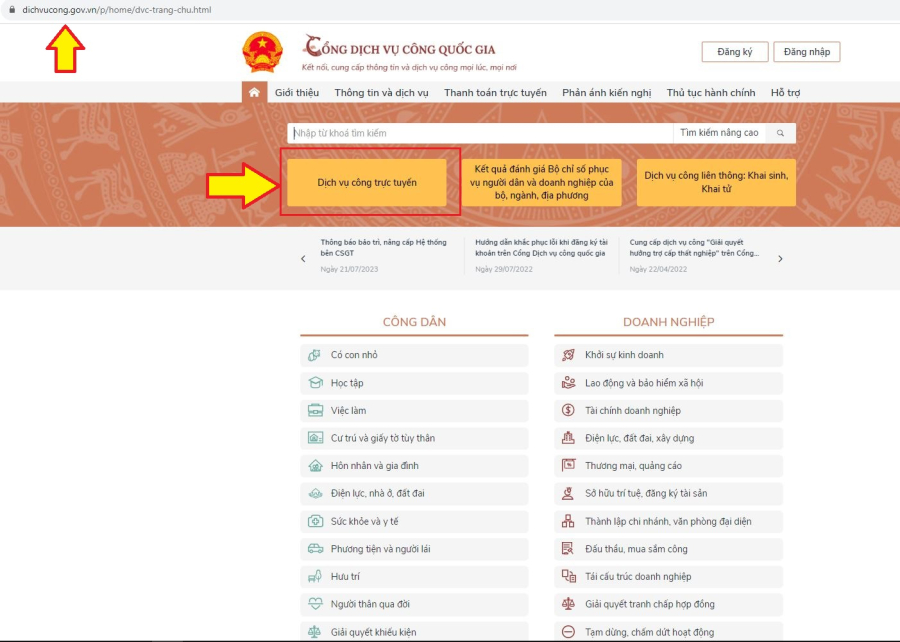Click the home icon in navigation bar
900x642 pixels.
tap(254, 92)
